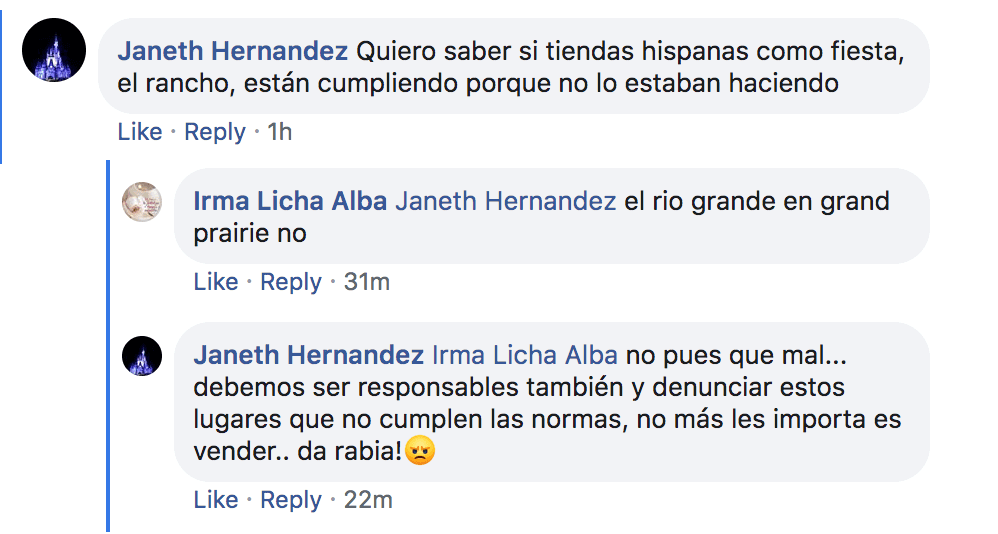
Task: Open Janeth Hernandez's name on the top comment
Action: pyautogui.click(x=233, y=50)
